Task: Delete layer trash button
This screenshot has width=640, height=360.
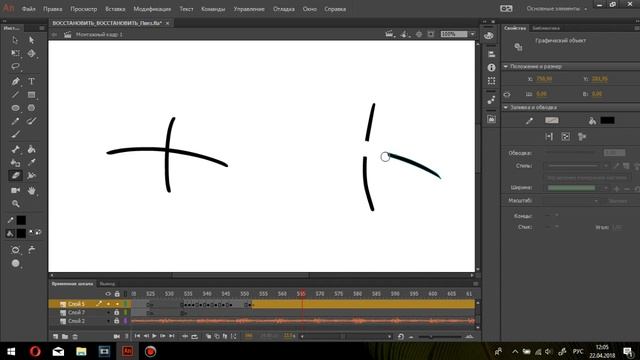Action: [x=75, y=336]
